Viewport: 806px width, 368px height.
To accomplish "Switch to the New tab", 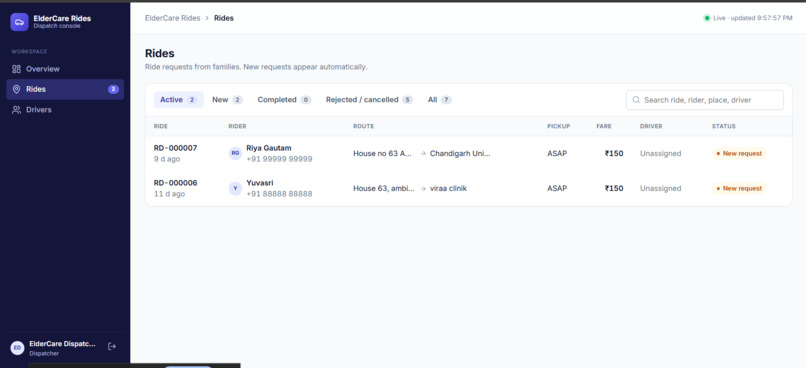I will pos(227,100).
